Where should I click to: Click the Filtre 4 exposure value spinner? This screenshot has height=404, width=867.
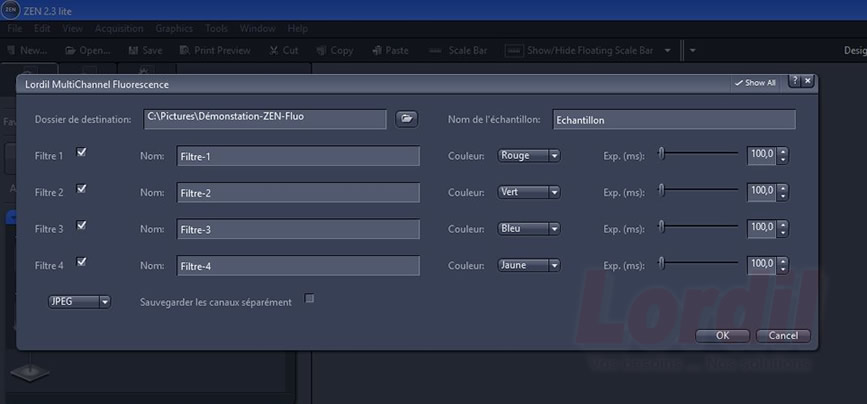pyautogui.click(x=768, y=265)
